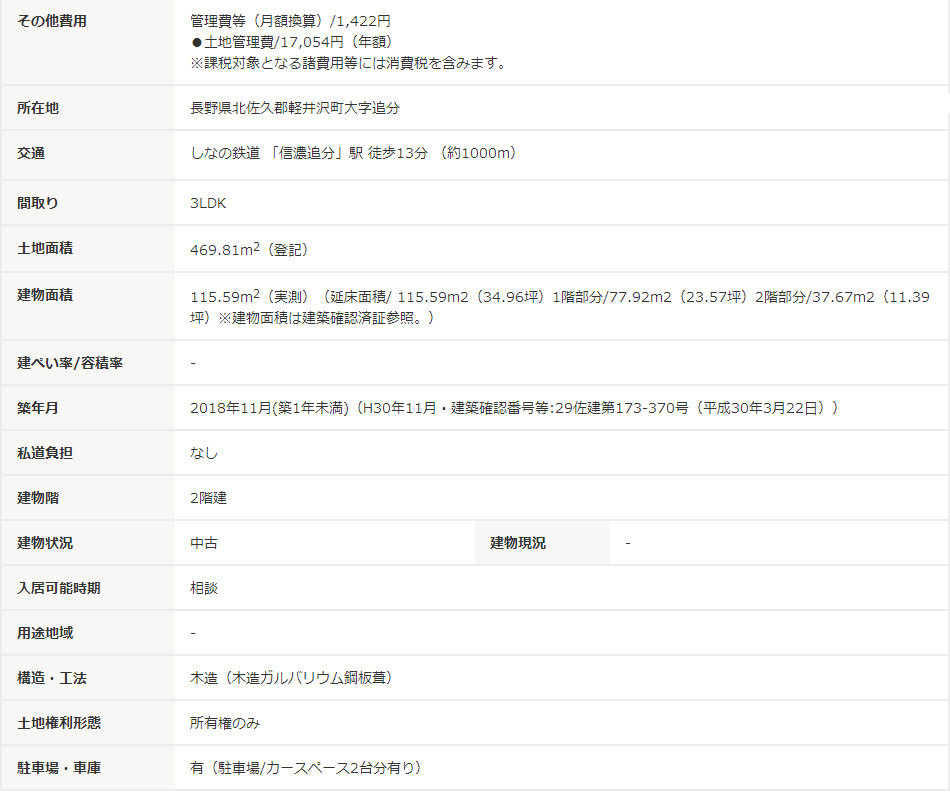The height and width of the screenshot is (799, 950).
Task: Click the 中古 building status value
Action: coord(204,543)
